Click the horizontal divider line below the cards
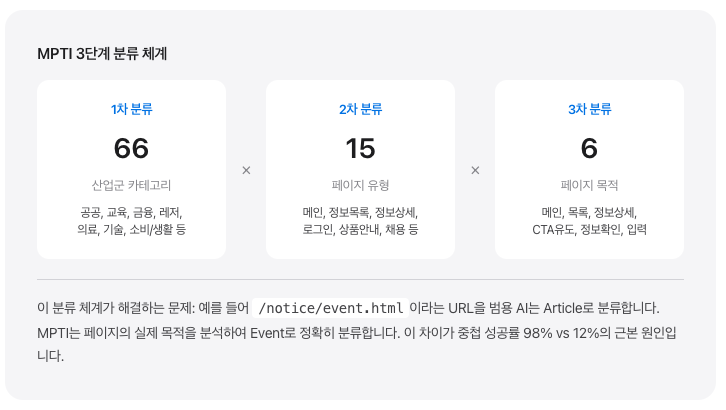Screen dimensions: 726x410 [360, 279]
